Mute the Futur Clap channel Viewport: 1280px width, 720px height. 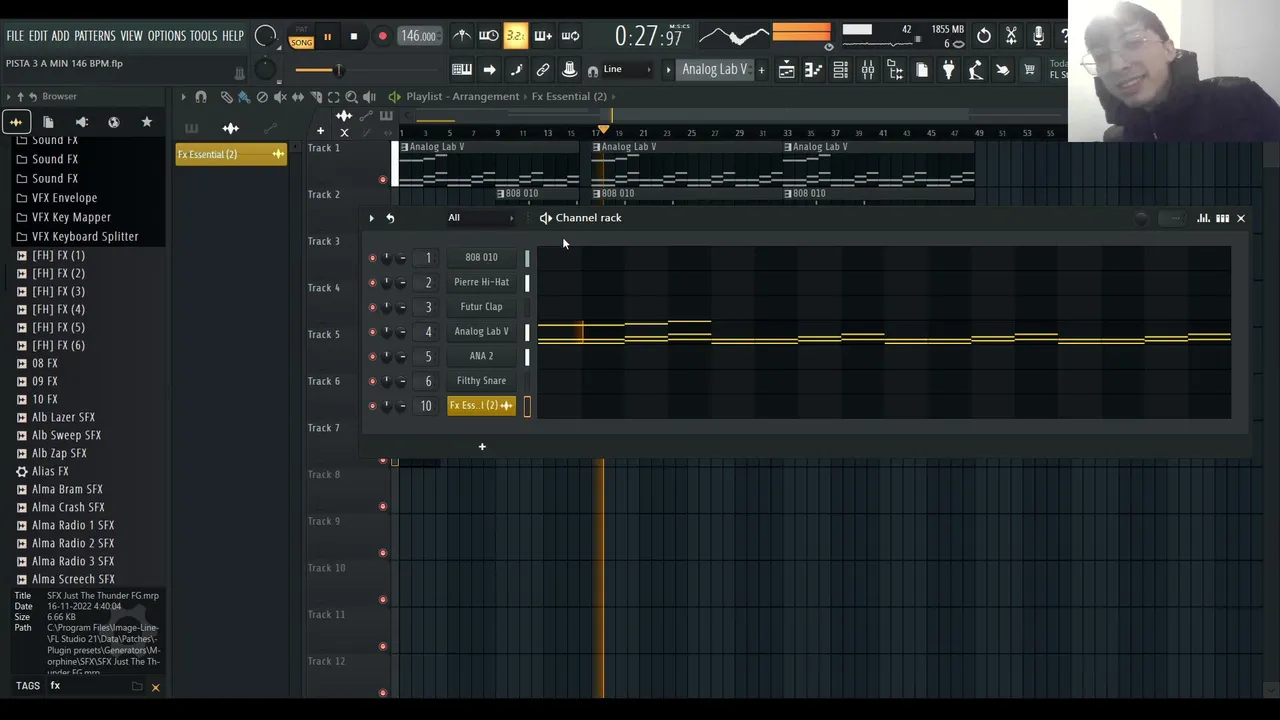tap(372, 307)
